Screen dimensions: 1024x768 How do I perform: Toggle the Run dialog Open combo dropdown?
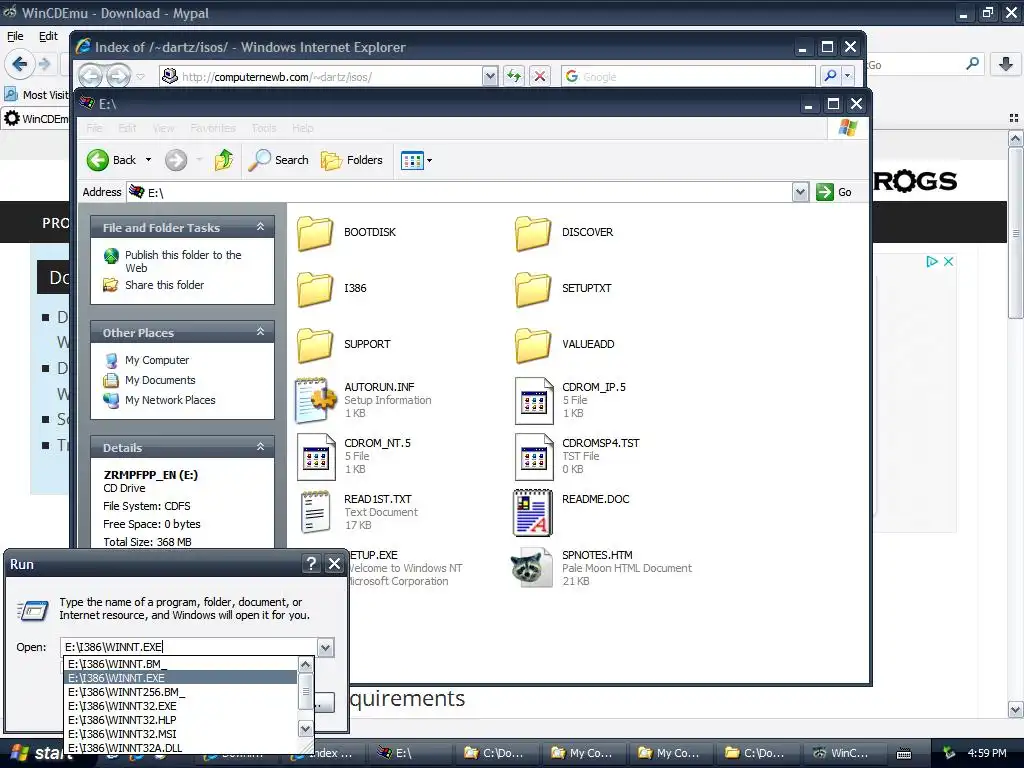pos(325,647)
